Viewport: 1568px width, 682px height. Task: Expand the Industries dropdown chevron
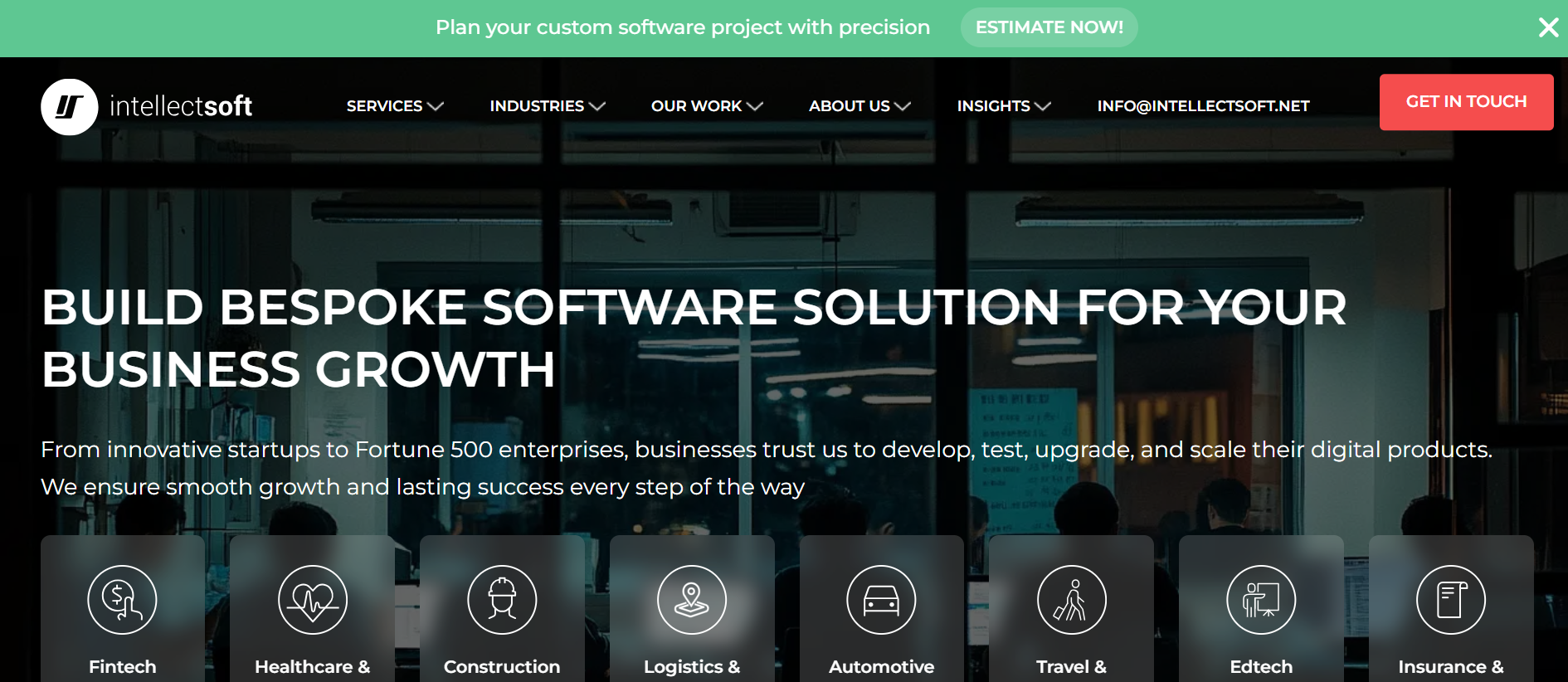597,106
